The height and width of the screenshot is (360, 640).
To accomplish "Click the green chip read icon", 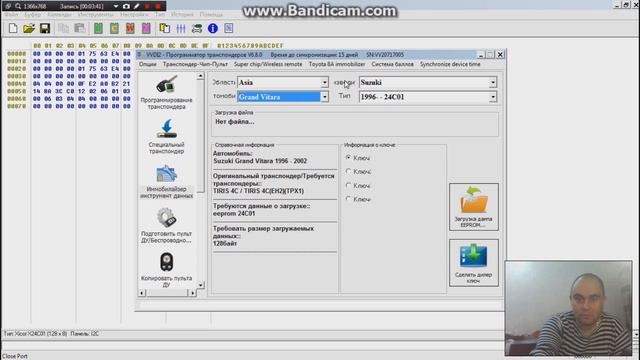I will pos(98,28).
